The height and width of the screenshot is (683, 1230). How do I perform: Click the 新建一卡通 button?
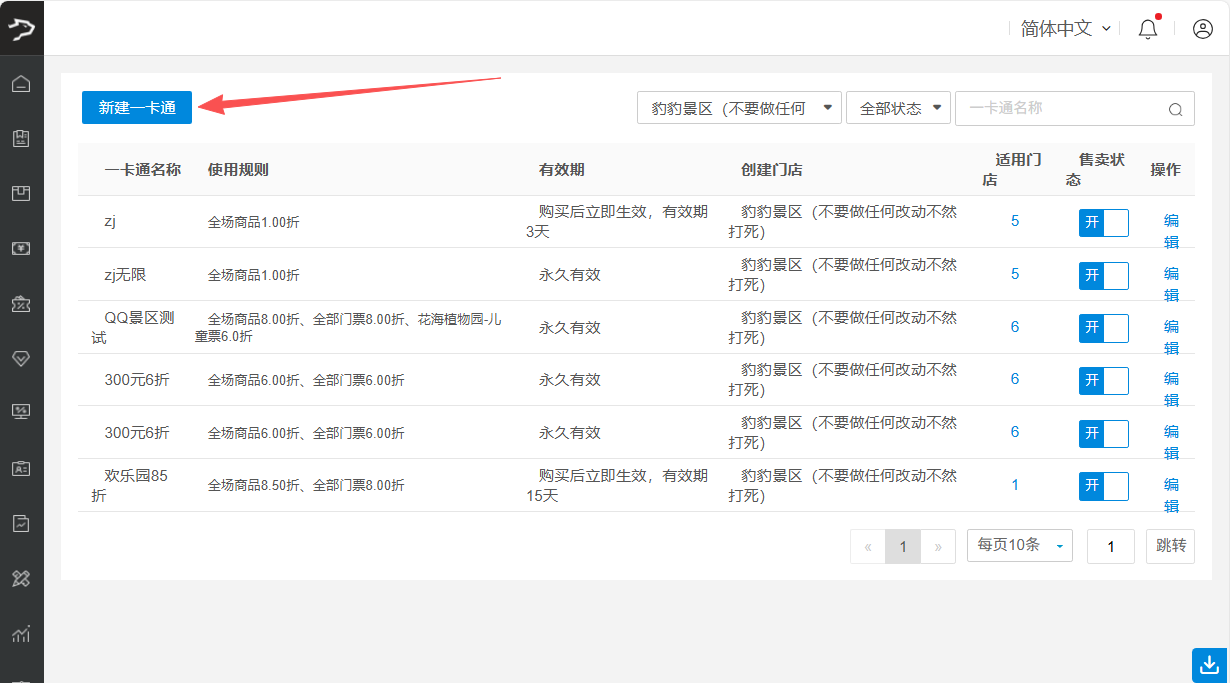pyautogui.click(x=137, y=108)
